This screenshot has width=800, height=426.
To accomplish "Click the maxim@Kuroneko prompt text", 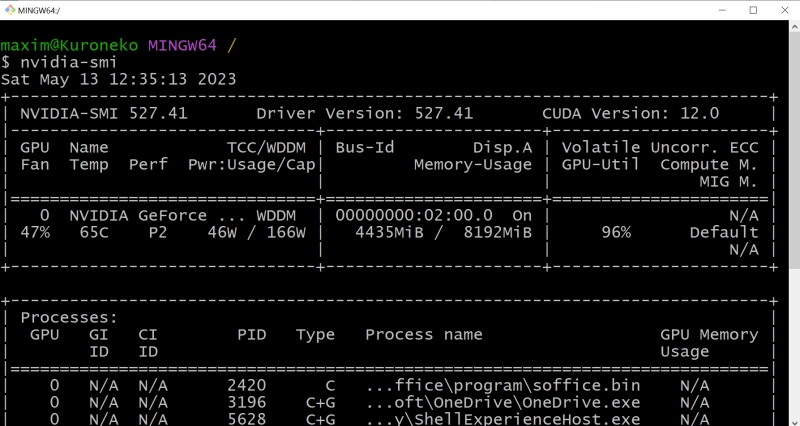I will pos(70,45).
